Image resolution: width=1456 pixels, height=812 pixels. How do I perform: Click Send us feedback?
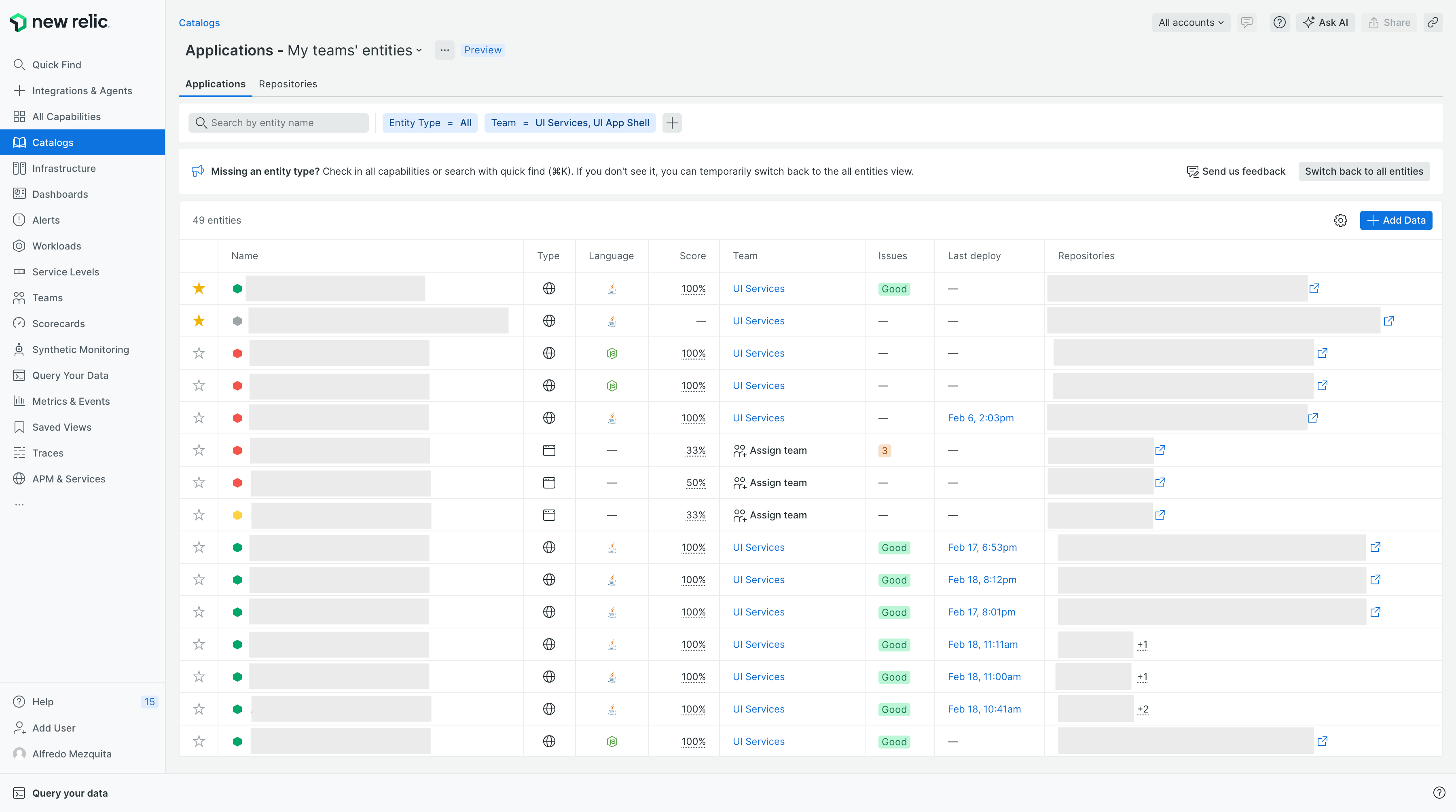[1236, 172]
